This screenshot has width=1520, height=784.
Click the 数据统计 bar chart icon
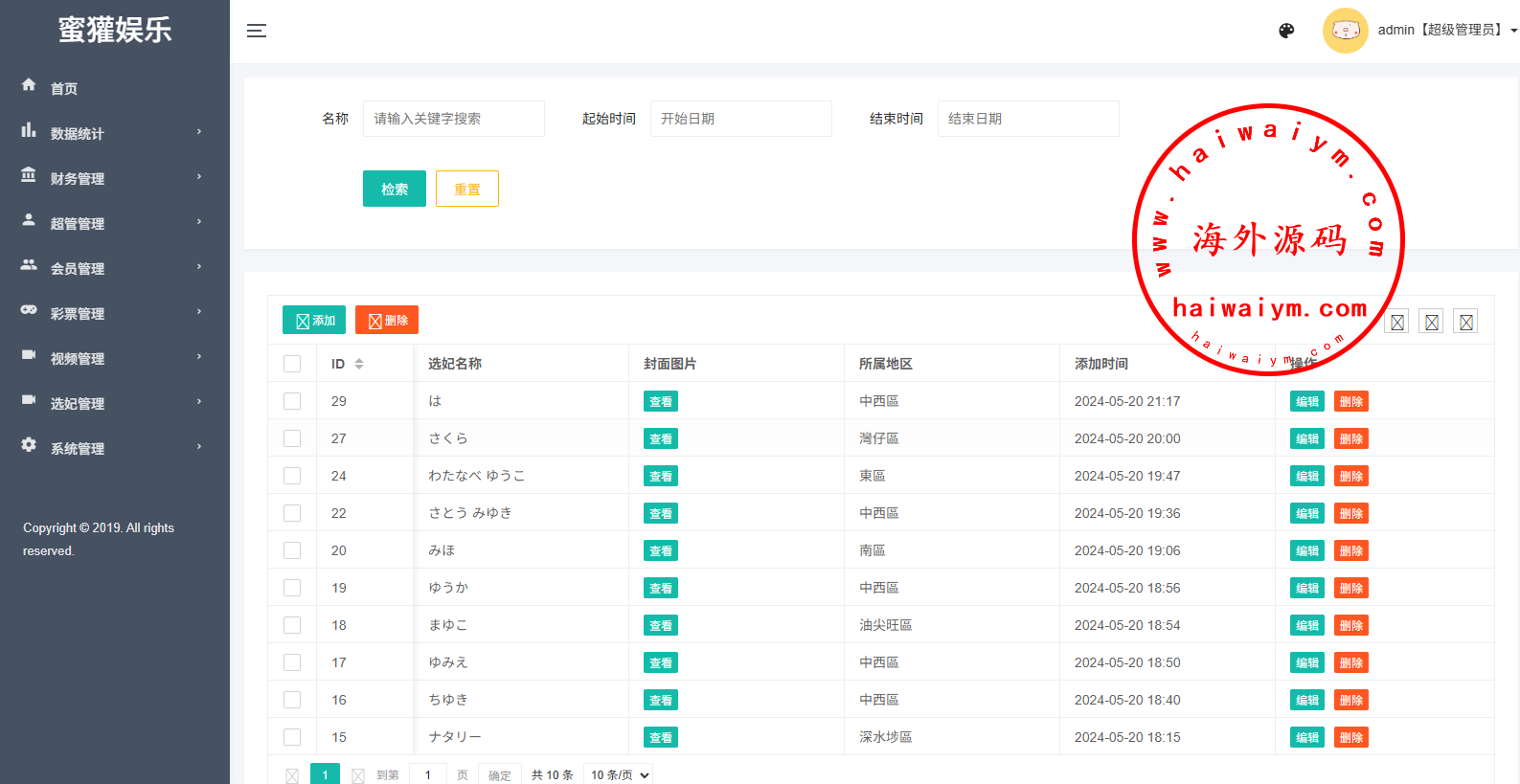click(29, 130)
